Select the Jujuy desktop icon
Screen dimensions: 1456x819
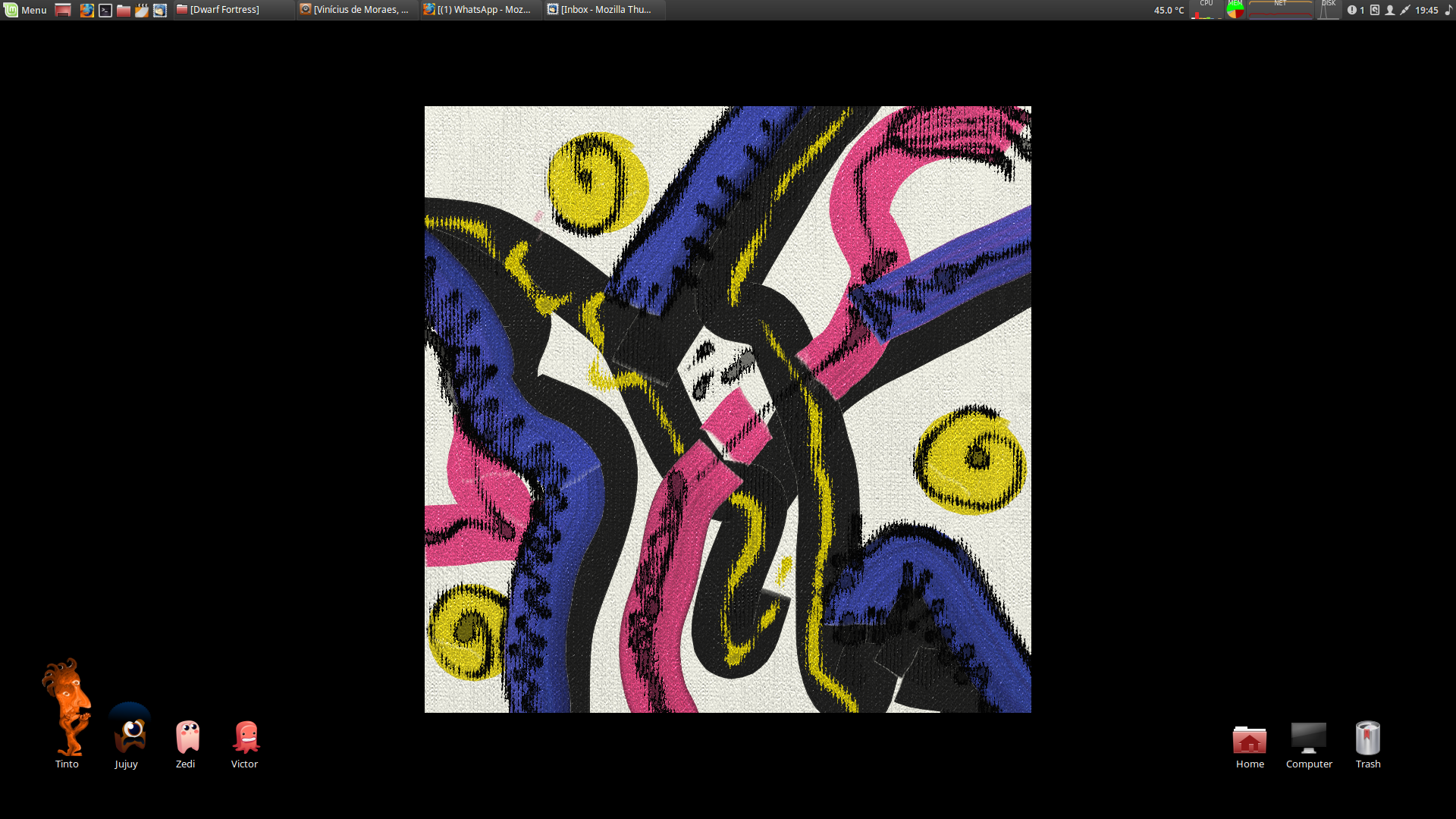click(x=127, y=736)
